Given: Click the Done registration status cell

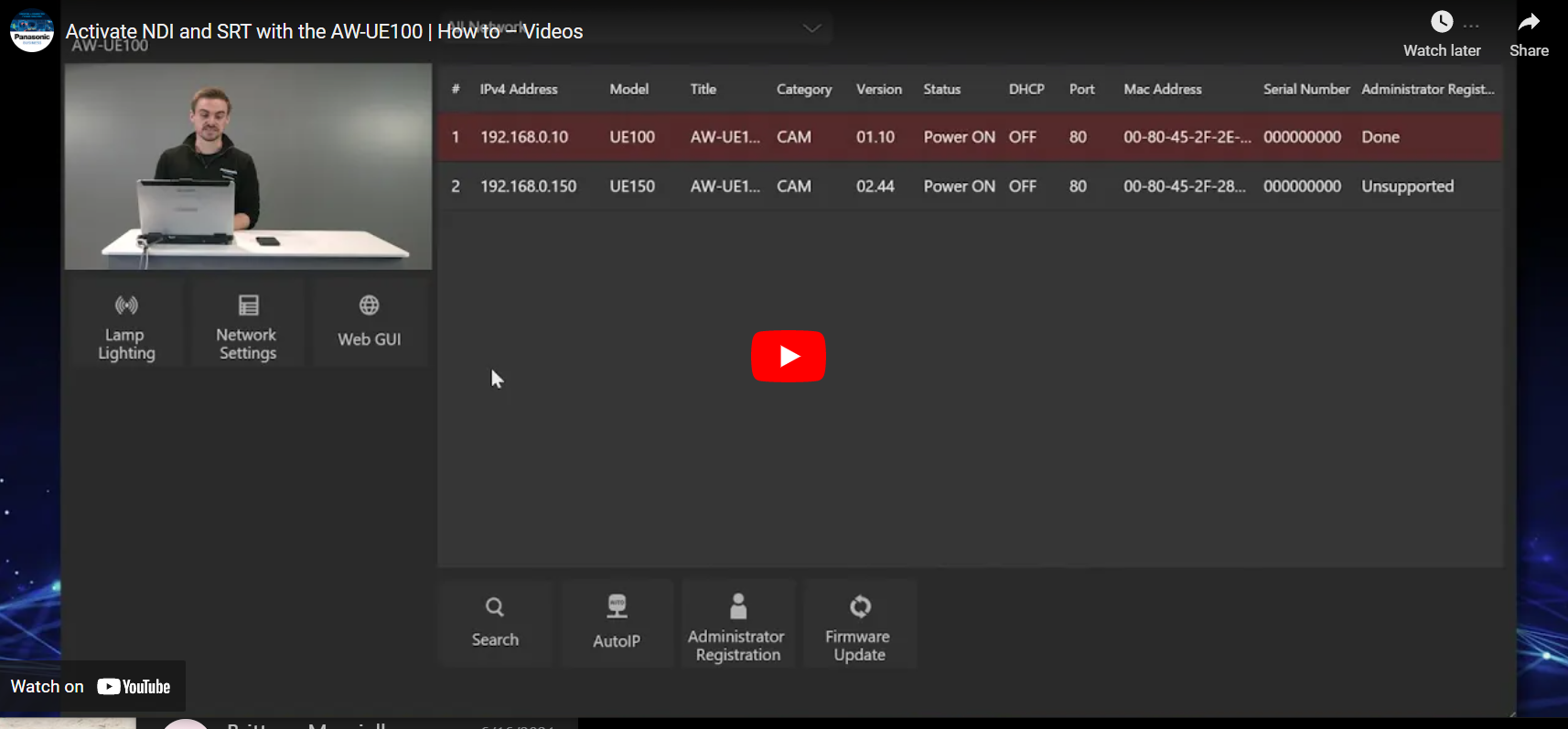Looking at the screenshot, I should coord(1380,137).
